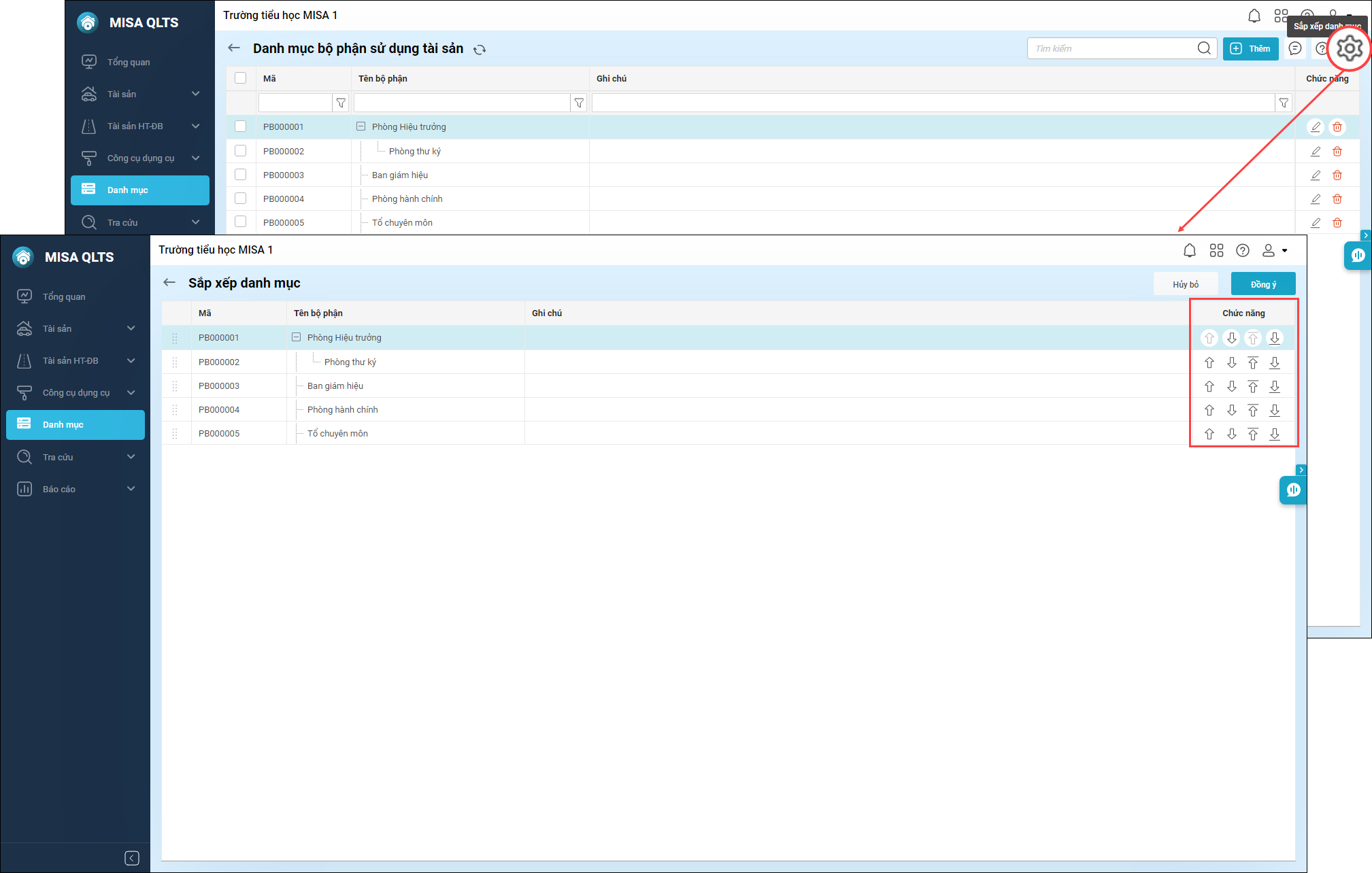Collapse Phòng Hiệu trưởng in sort list

click(297, 337)
